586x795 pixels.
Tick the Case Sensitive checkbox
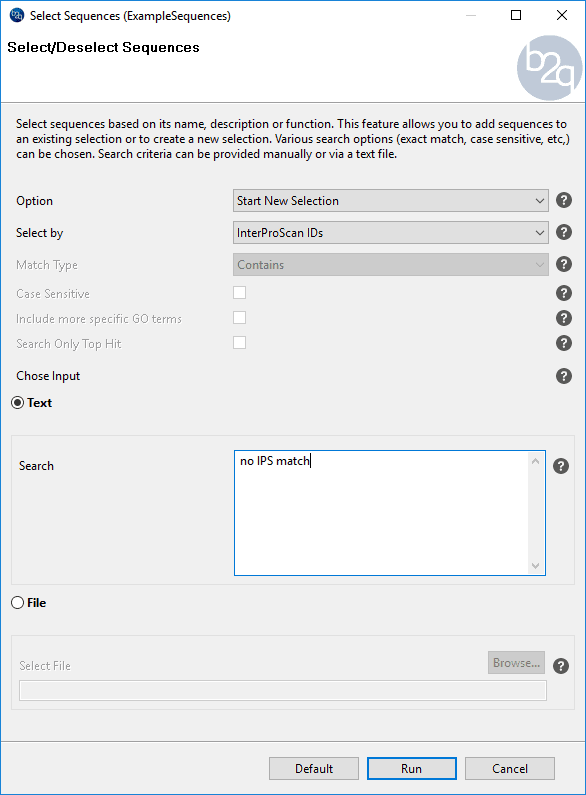click(x=239, y=293)
